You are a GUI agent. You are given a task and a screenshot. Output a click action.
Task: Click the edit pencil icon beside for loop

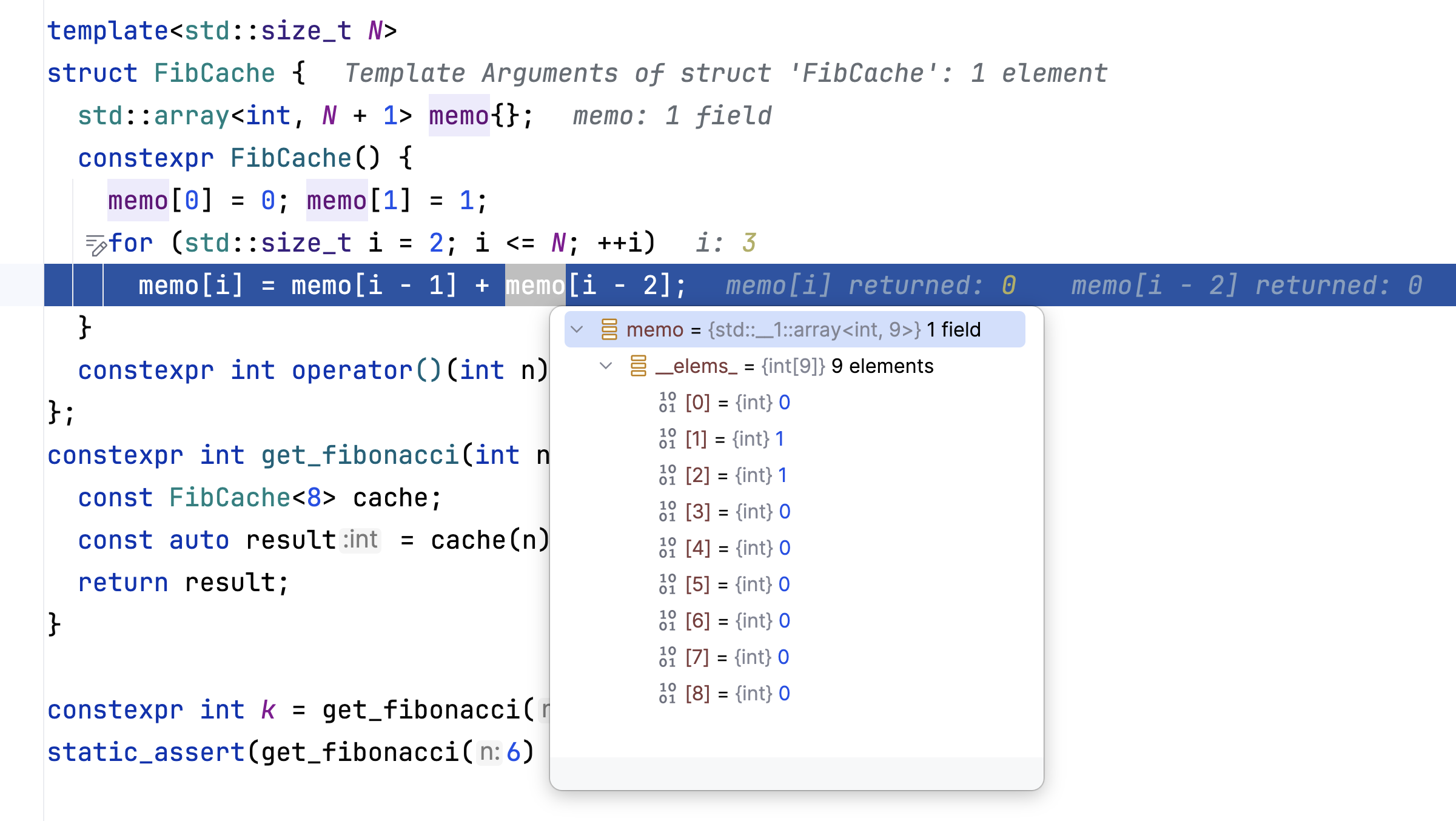coord(96,245)
